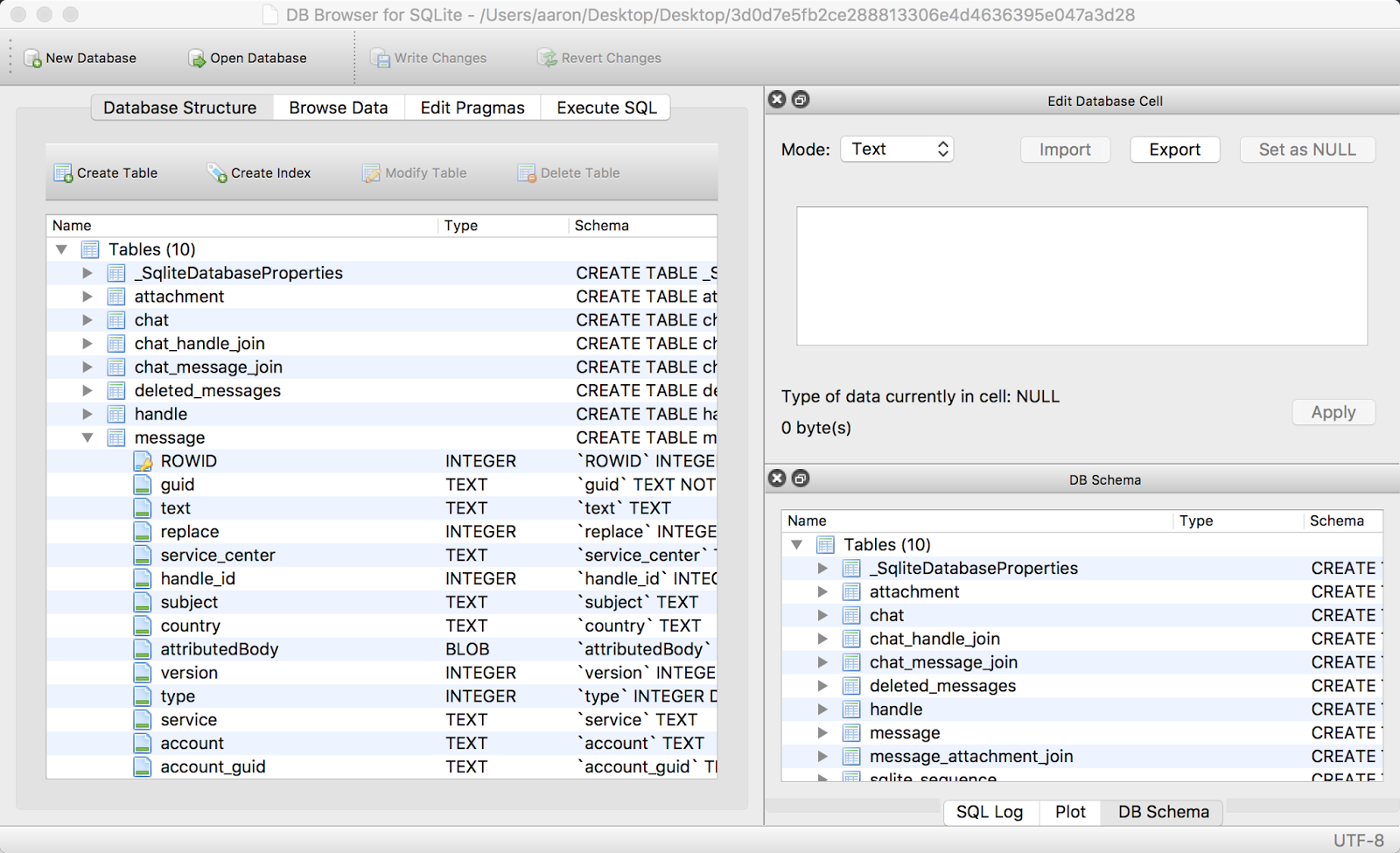Screen dimensions: 1400x853
Task: Close the Edit Database Cell panel
Action: 777,100
